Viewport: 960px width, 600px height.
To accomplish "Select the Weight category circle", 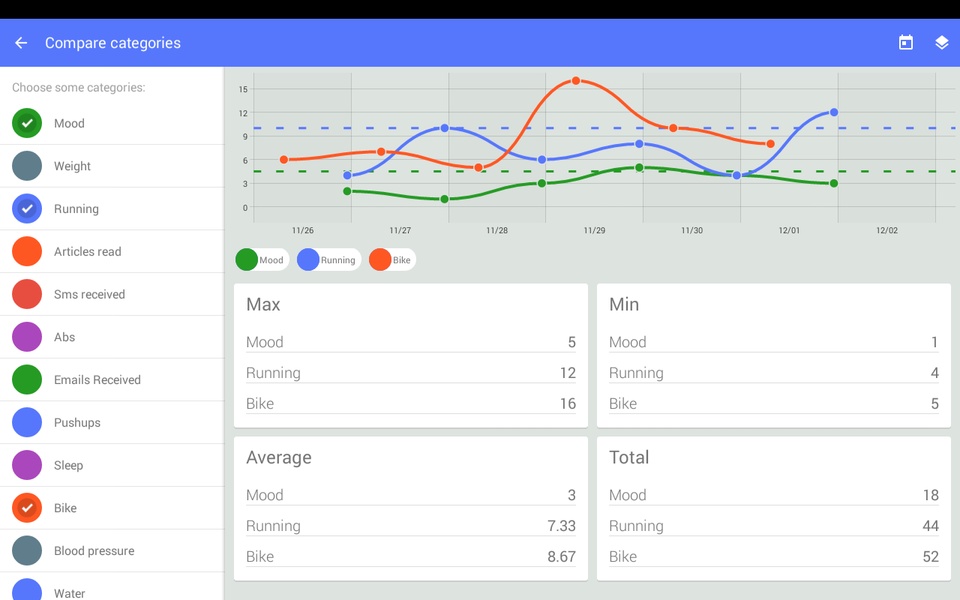I will coord(27,166).
